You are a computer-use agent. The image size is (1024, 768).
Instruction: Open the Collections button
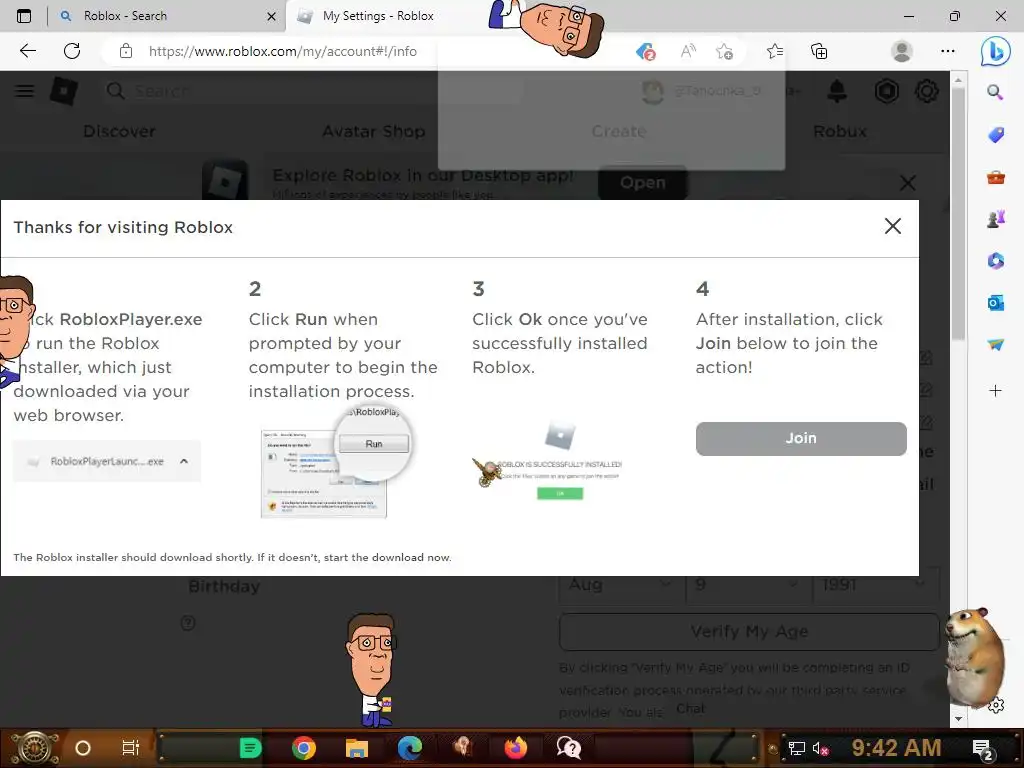pyautogui.click(x=819, y=51)
